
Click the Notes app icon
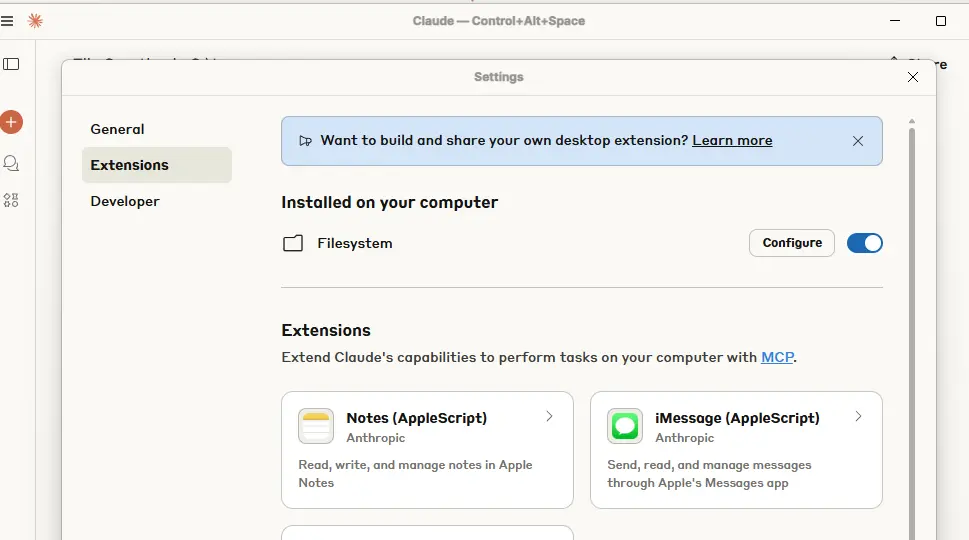click(316, 426)
